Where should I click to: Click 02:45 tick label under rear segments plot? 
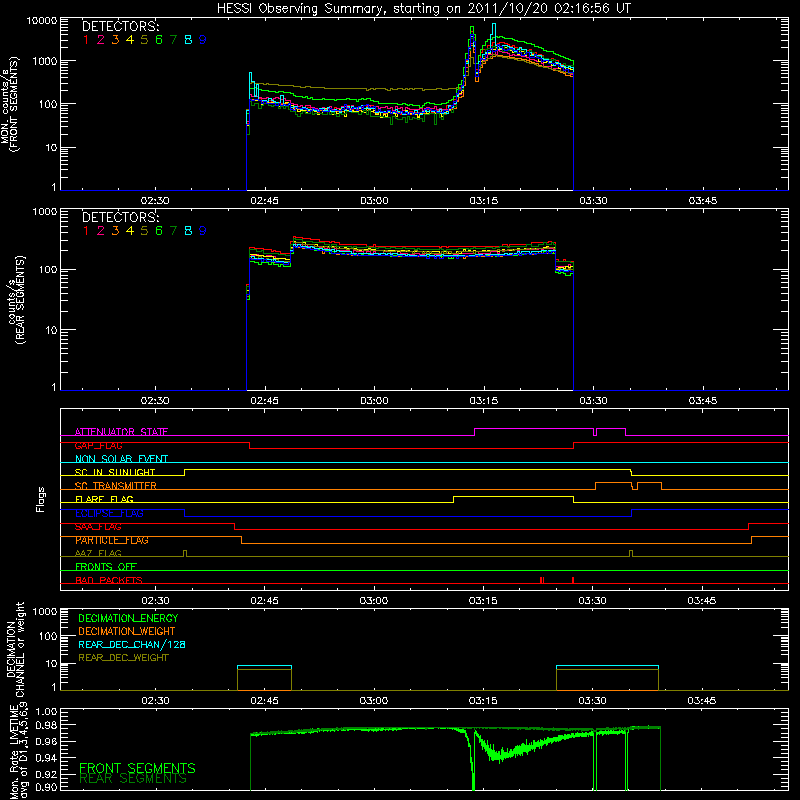(264, 401)
